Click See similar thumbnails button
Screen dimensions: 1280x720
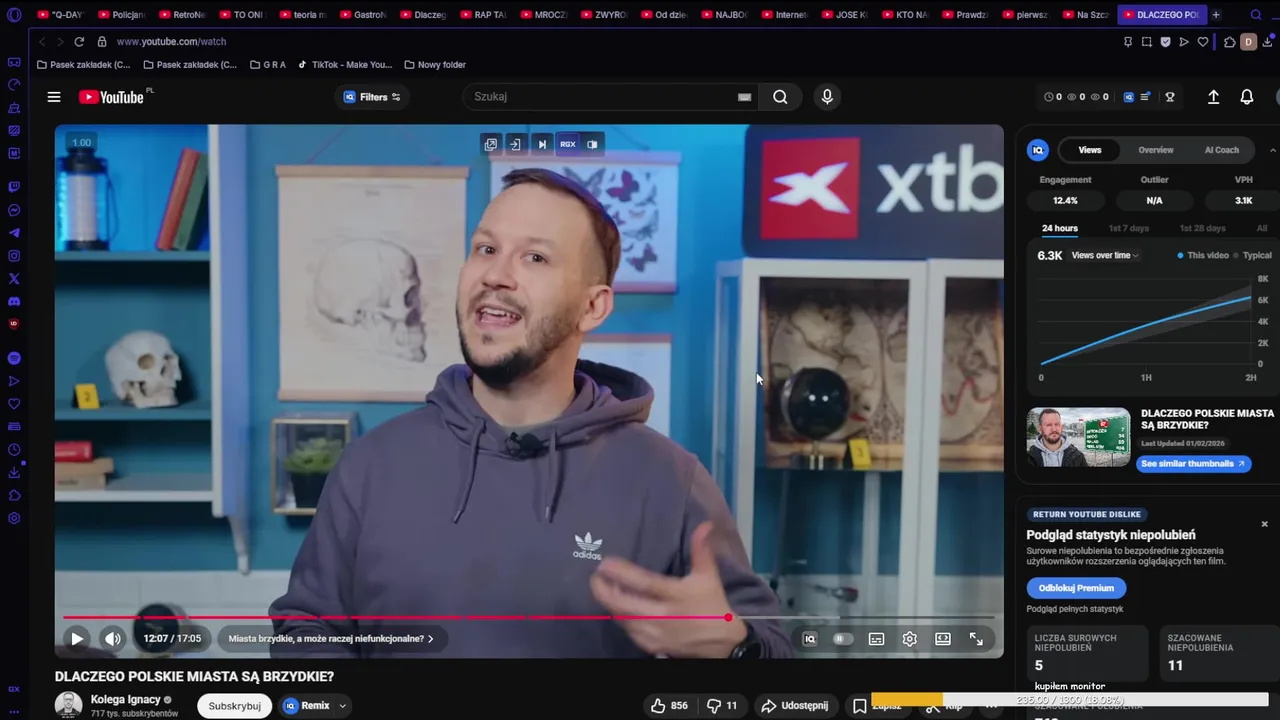point(1193,463)
